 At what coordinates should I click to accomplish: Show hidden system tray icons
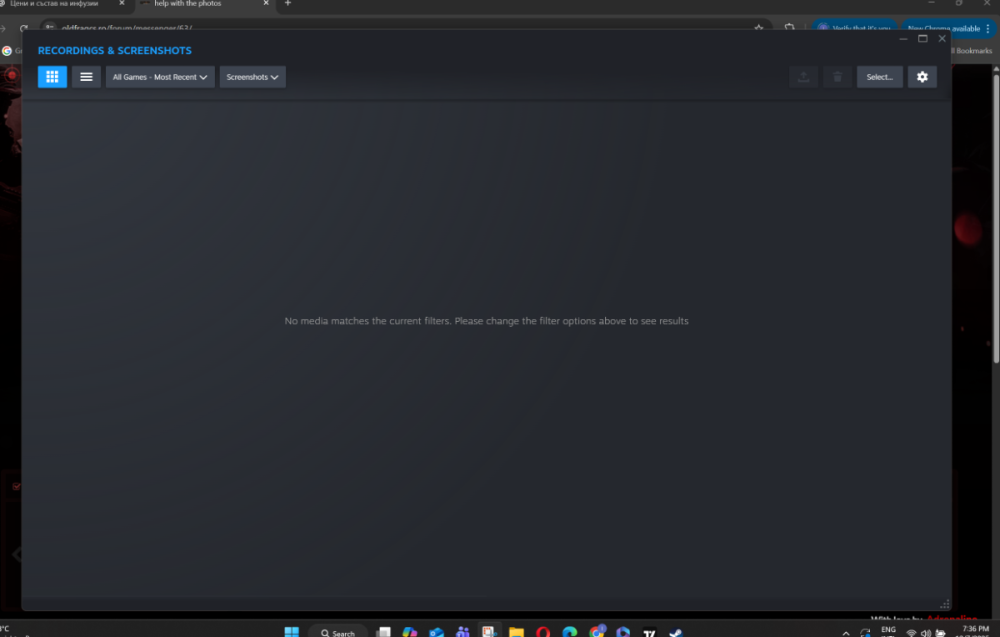tap(846, 632)
